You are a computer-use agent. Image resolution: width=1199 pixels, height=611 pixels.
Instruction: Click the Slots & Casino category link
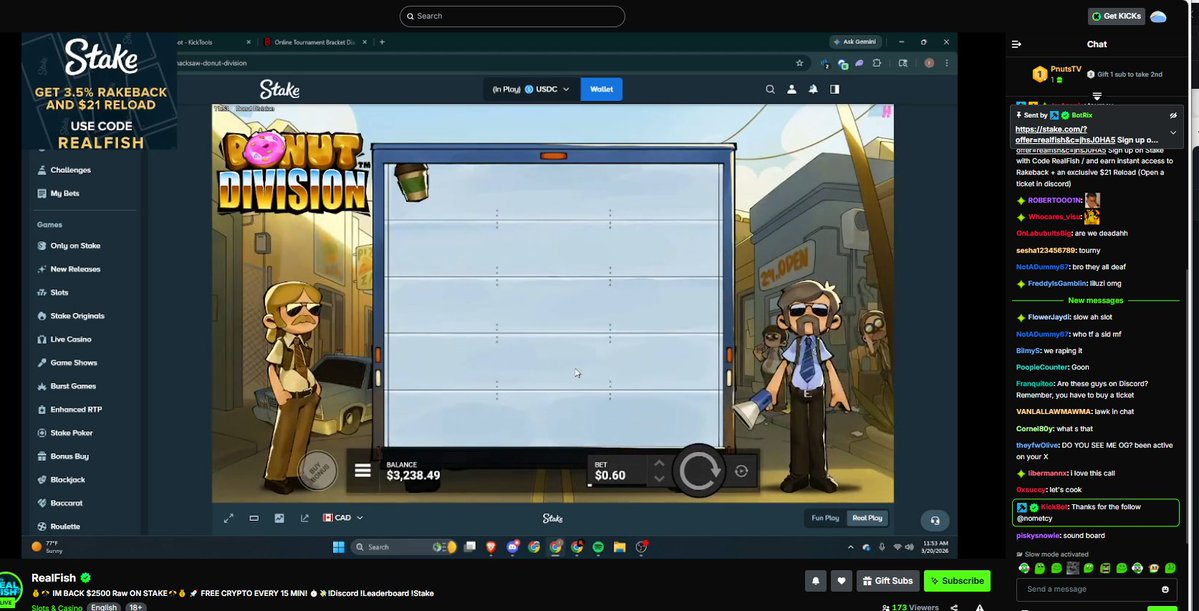(57, 608)
